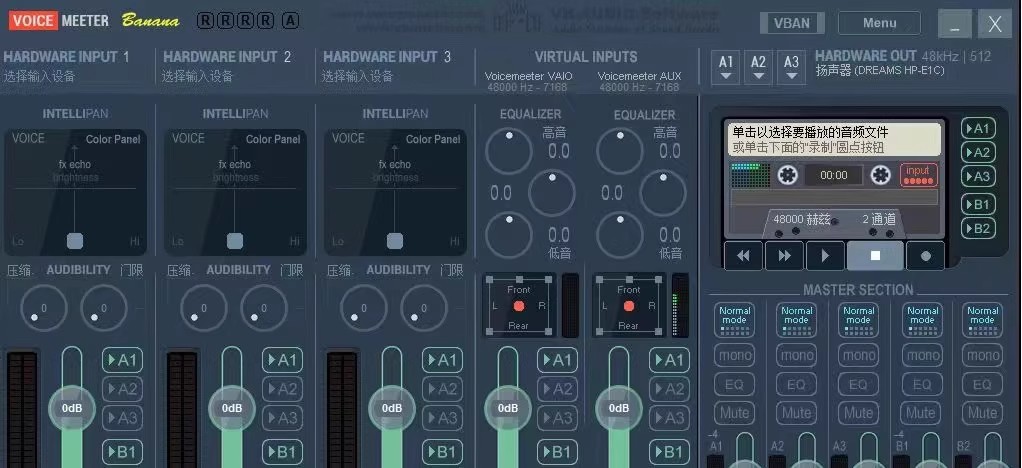Enable B1 routing on Hardware Input 2

coord(282,452)
